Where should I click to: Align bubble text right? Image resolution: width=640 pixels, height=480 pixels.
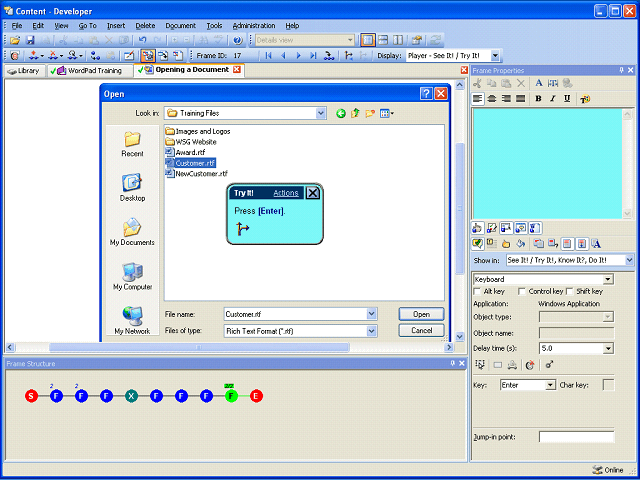click(506, 99)
